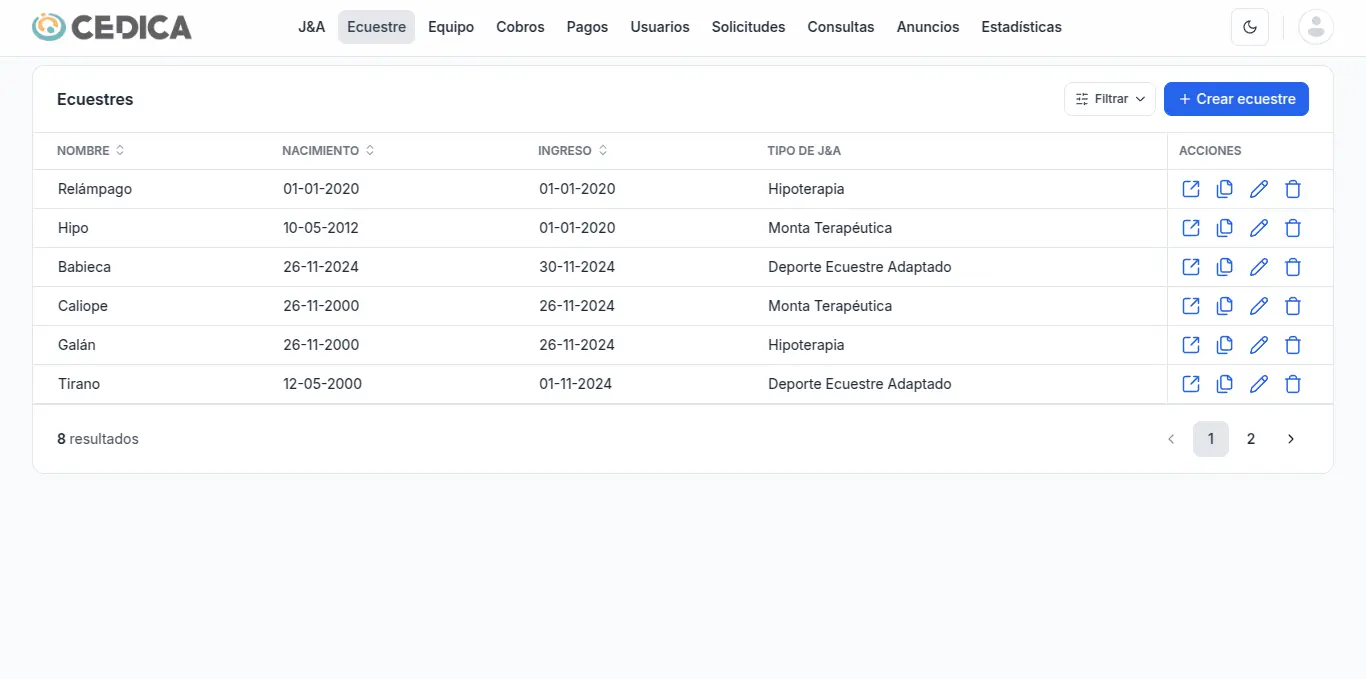Click the next page arrow
Viewport: 1366px width, 679px height.
(1290, 439)
